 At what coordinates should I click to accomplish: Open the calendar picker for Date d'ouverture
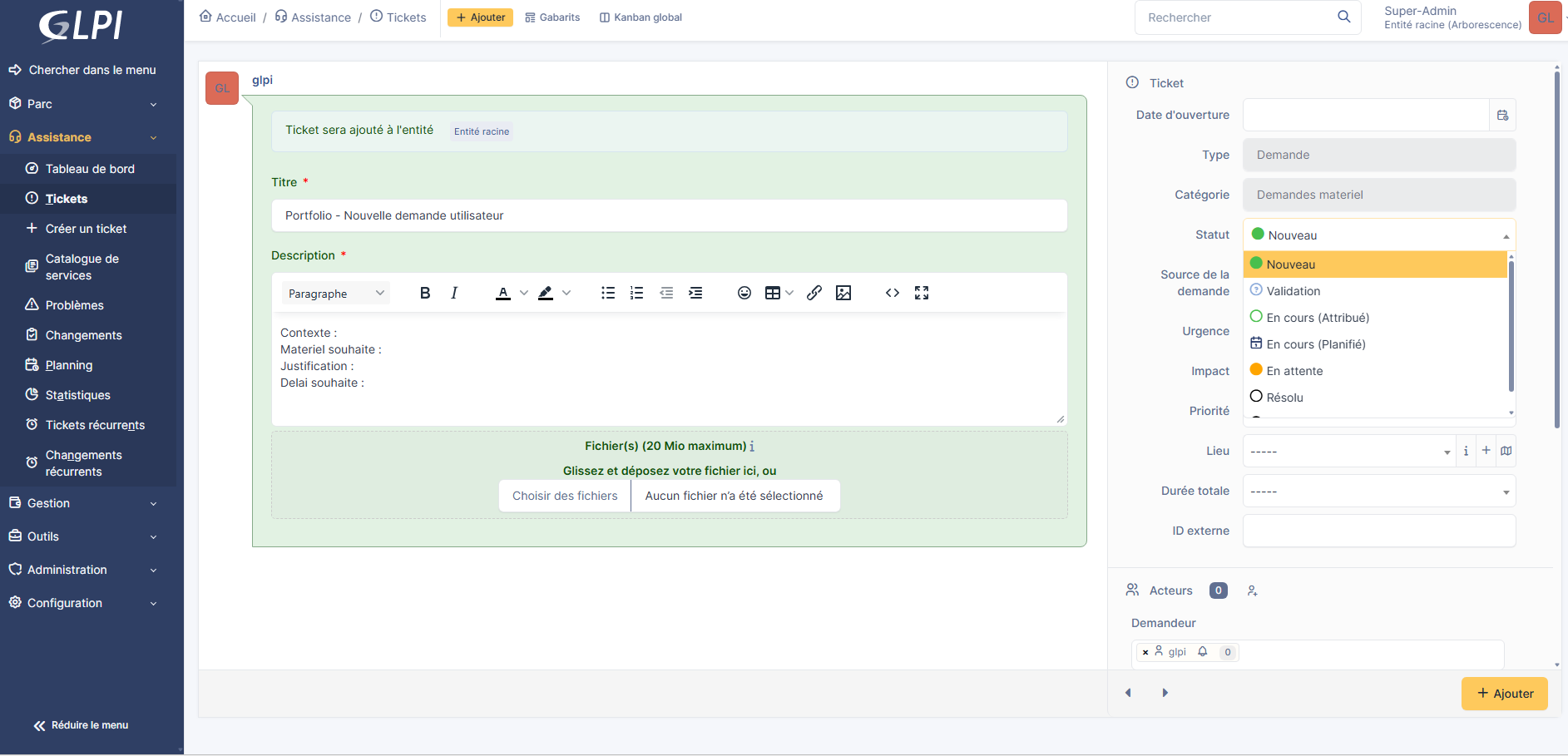[x=1502, y=115]
